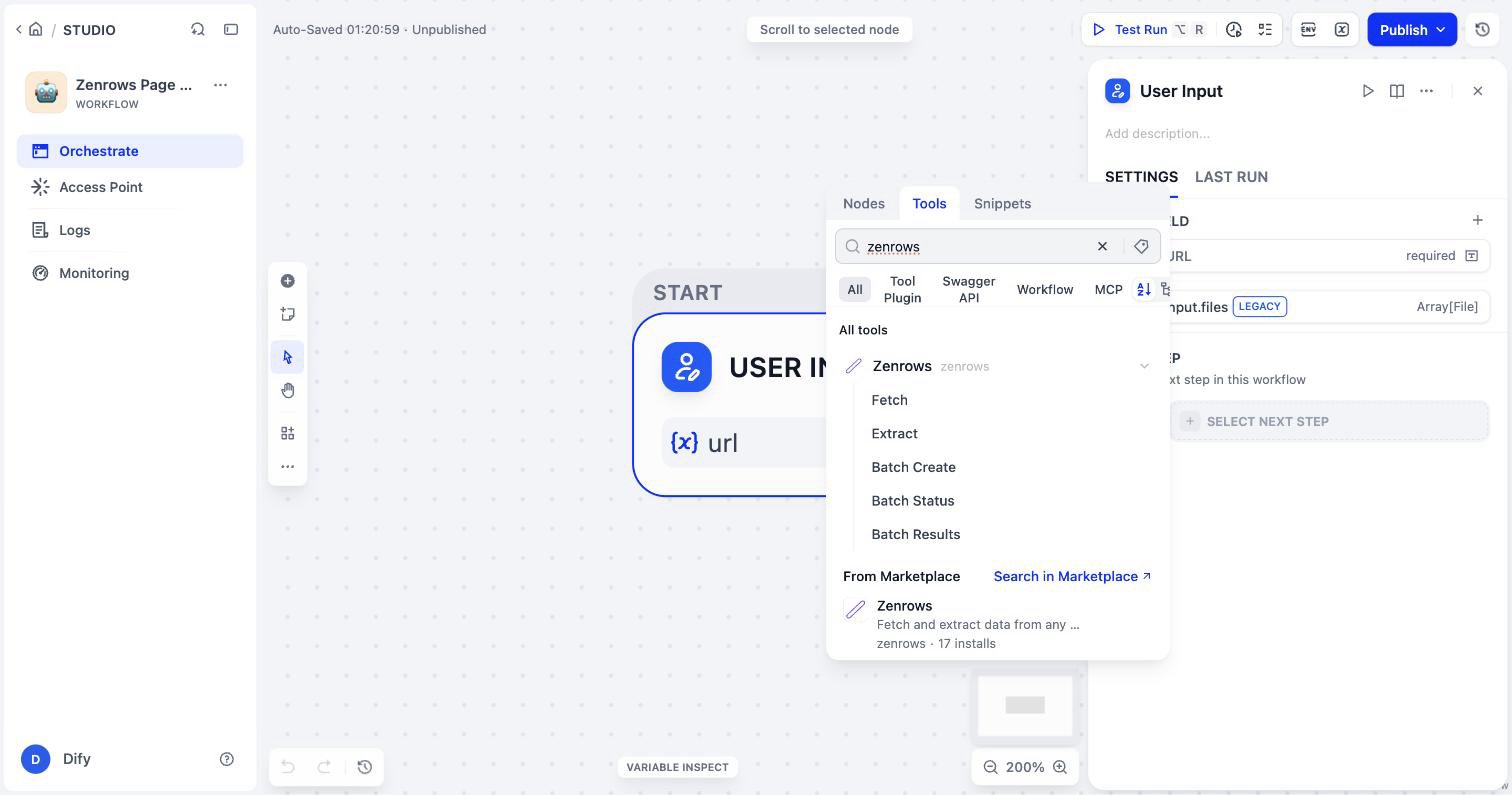Select the pointer mode tool
This screenshot has width=1512, height=795.
point(288,357)
